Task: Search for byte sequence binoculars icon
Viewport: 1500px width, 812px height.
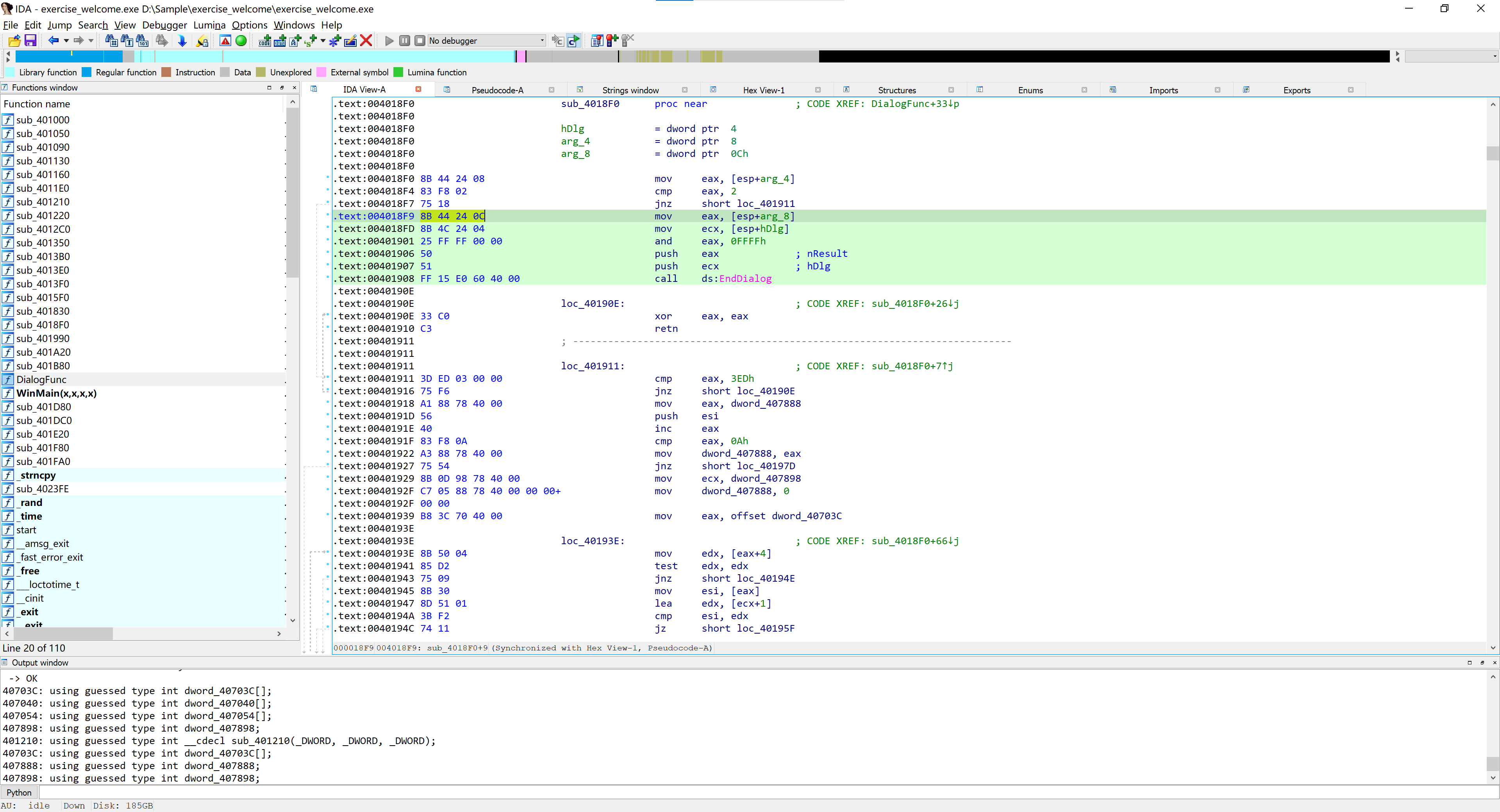Action: tap(142, 41)
